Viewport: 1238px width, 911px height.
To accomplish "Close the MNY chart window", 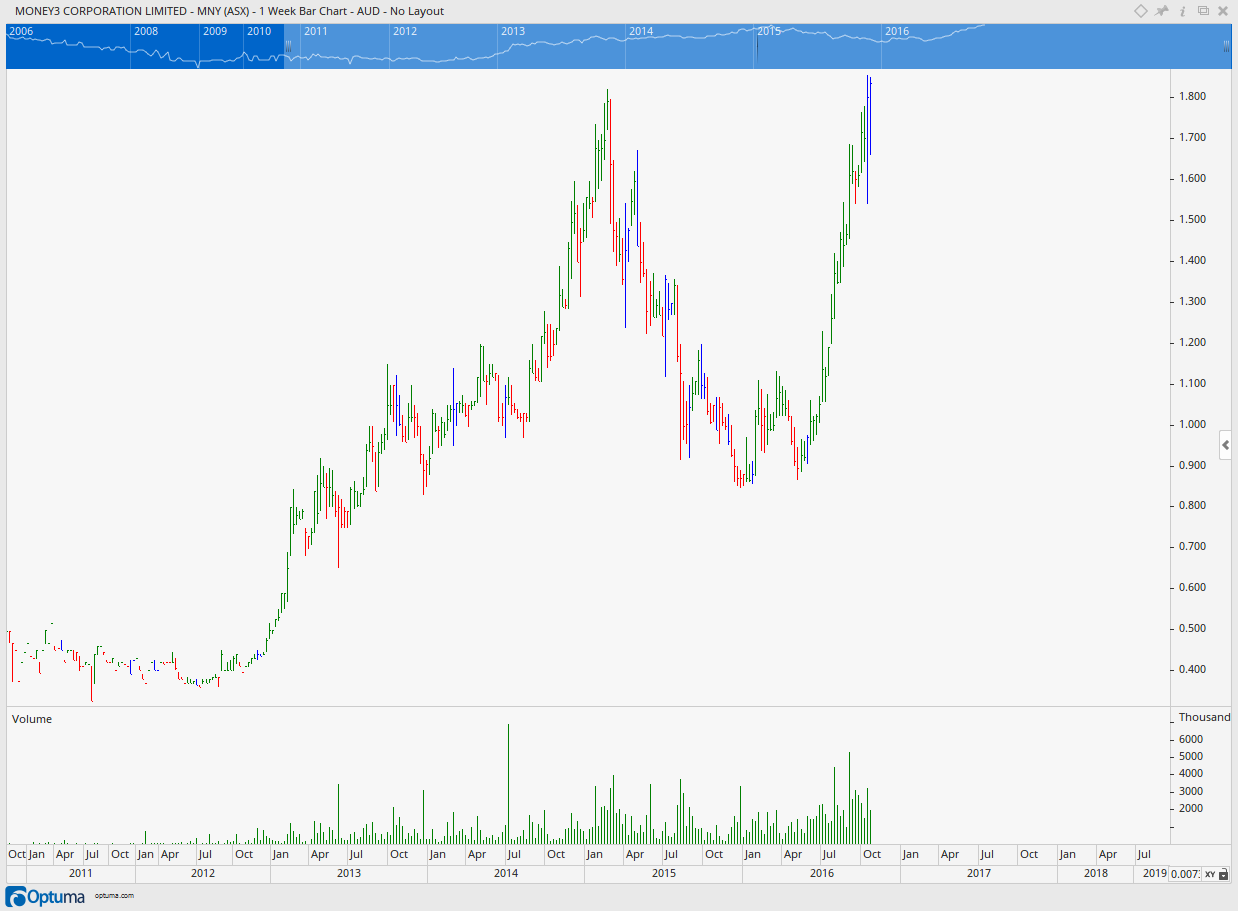I will coord(1225,11).
